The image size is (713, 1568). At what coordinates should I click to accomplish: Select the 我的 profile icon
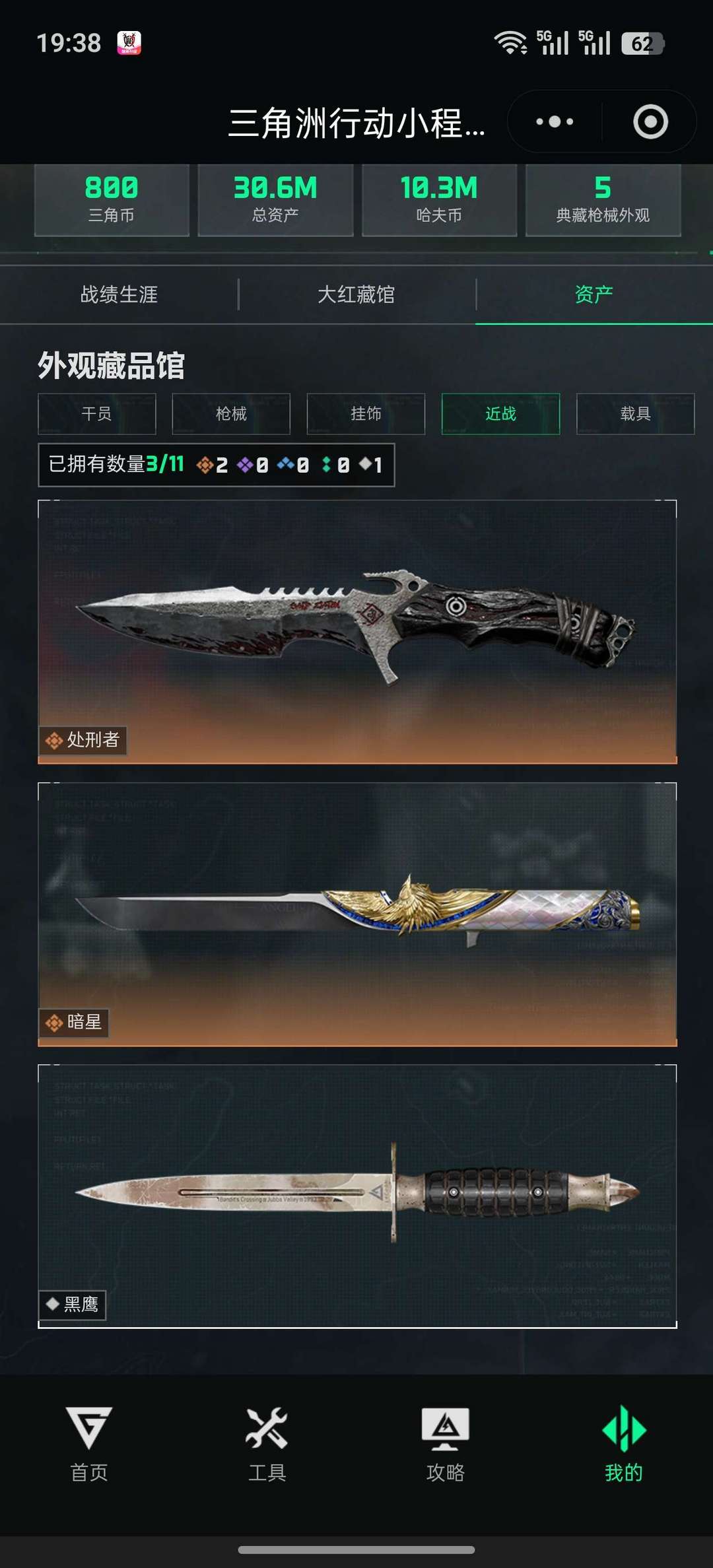(x=624, y=1428)
